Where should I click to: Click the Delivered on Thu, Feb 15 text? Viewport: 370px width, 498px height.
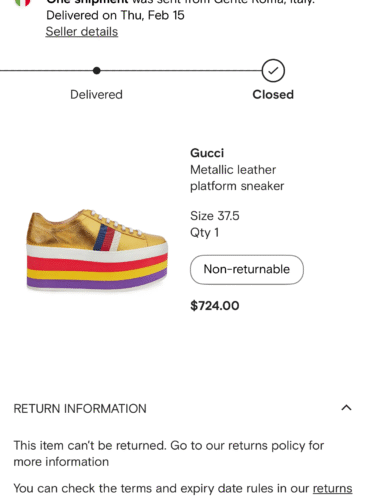coord(115,15)
